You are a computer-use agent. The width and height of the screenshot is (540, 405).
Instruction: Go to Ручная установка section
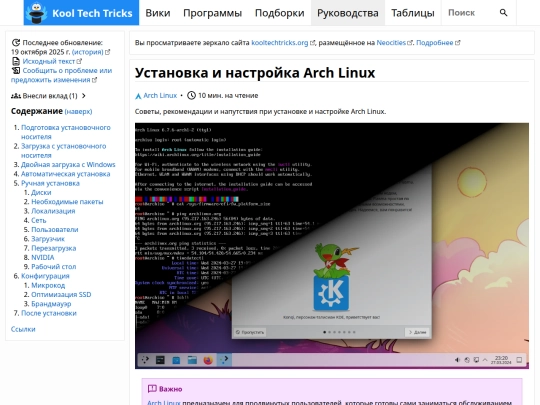point(50,183)
